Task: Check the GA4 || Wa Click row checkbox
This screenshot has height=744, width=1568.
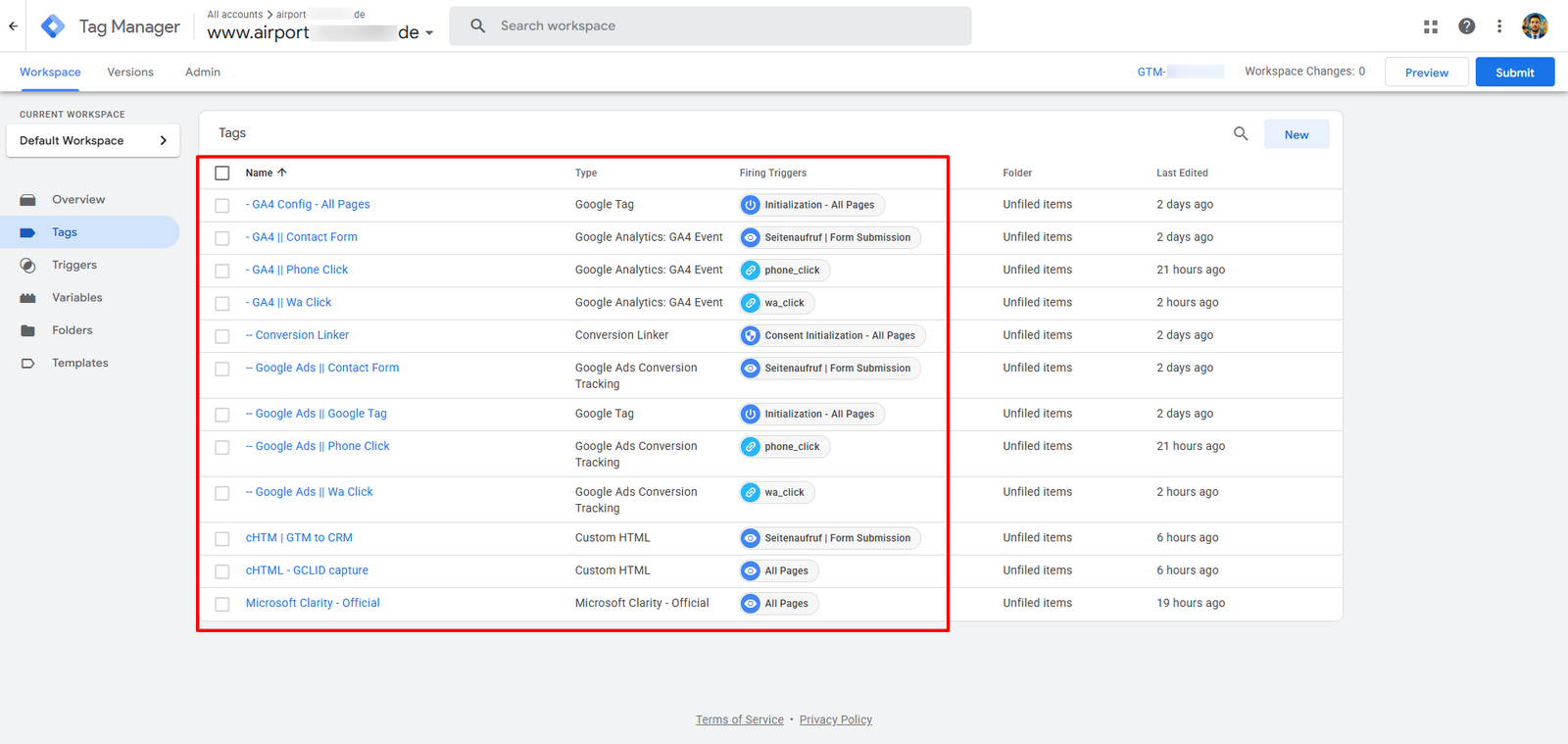Action: (222, 304)
